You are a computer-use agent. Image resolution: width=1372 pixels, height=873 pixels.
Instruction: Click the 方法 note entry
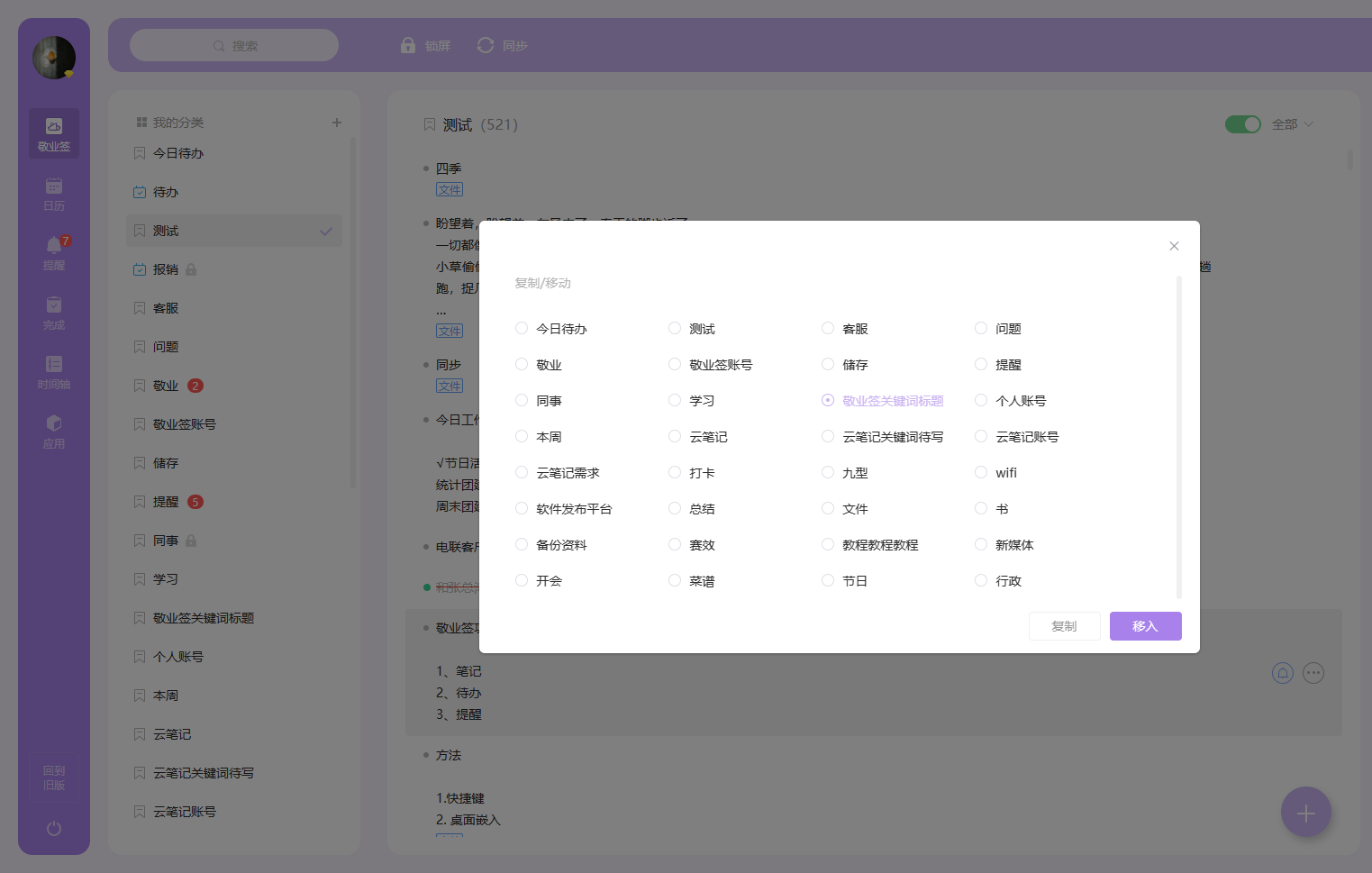tap(449, 755)
